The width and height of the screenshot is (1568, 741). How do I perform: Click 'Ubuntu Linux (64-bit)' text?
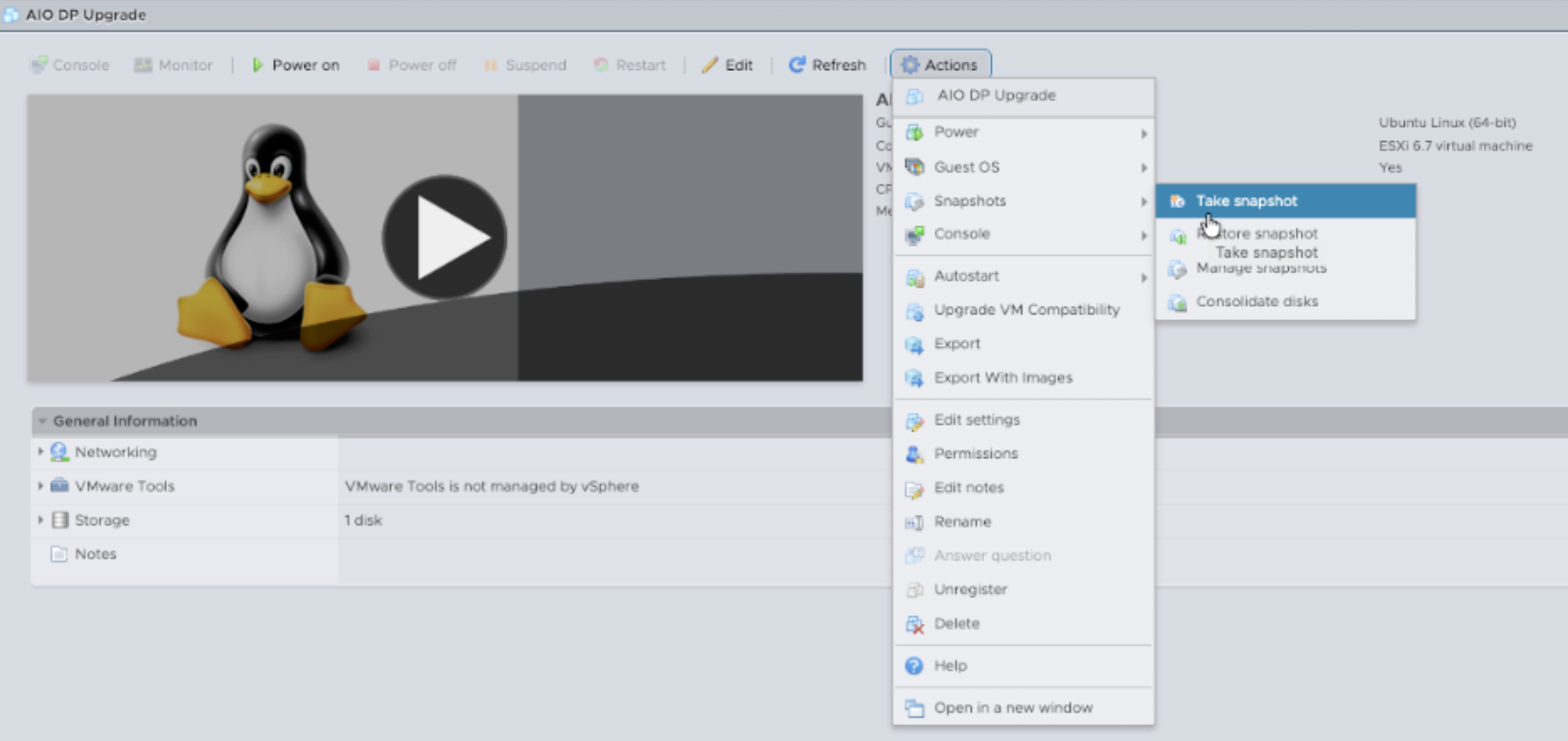pyautogui.click(x=1447, y=123)
